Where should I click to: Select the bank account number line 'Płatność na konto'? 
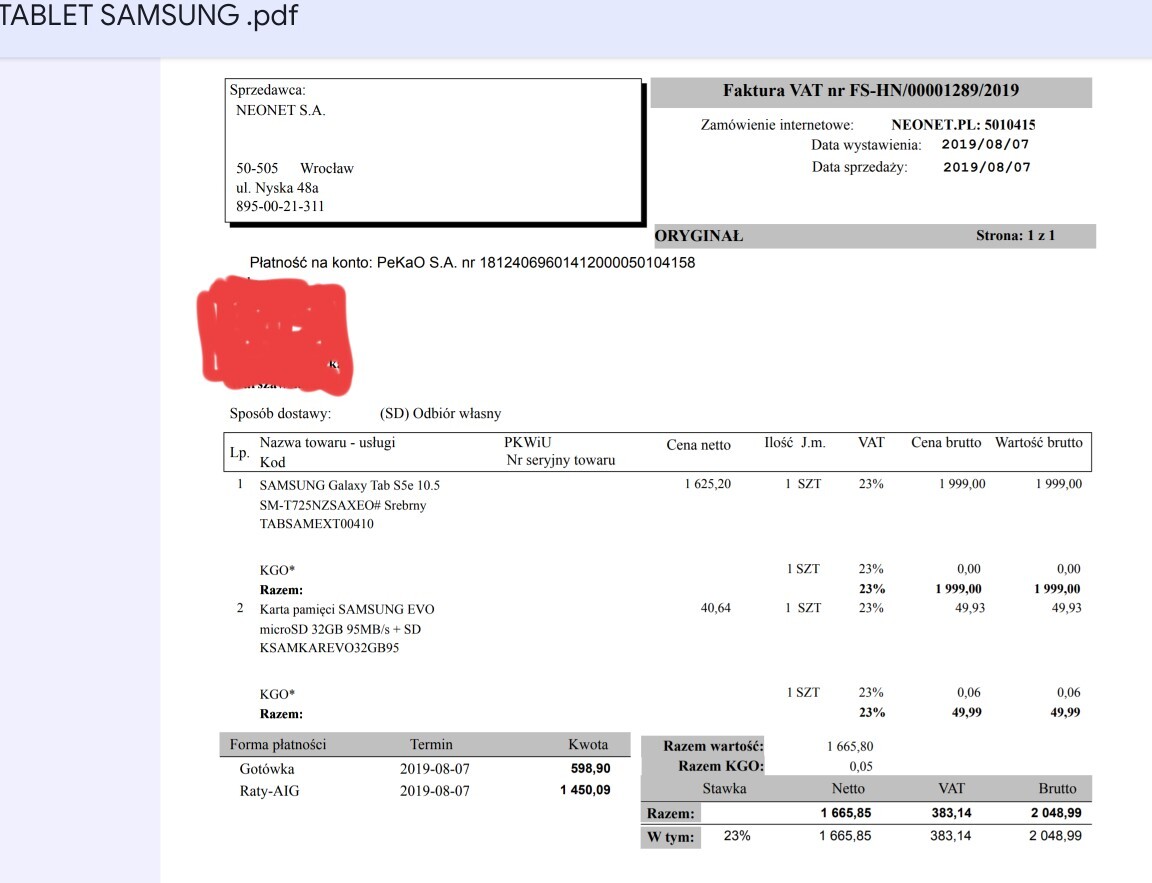(472, 262)
